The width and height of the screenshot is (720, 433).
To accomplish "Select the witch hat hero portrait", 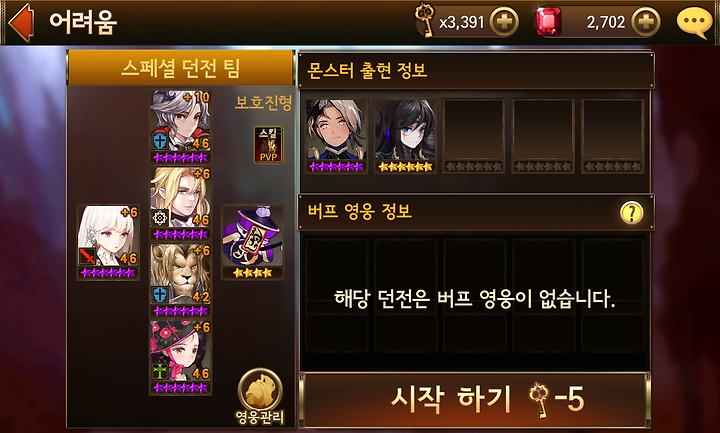I will (181, 357).
